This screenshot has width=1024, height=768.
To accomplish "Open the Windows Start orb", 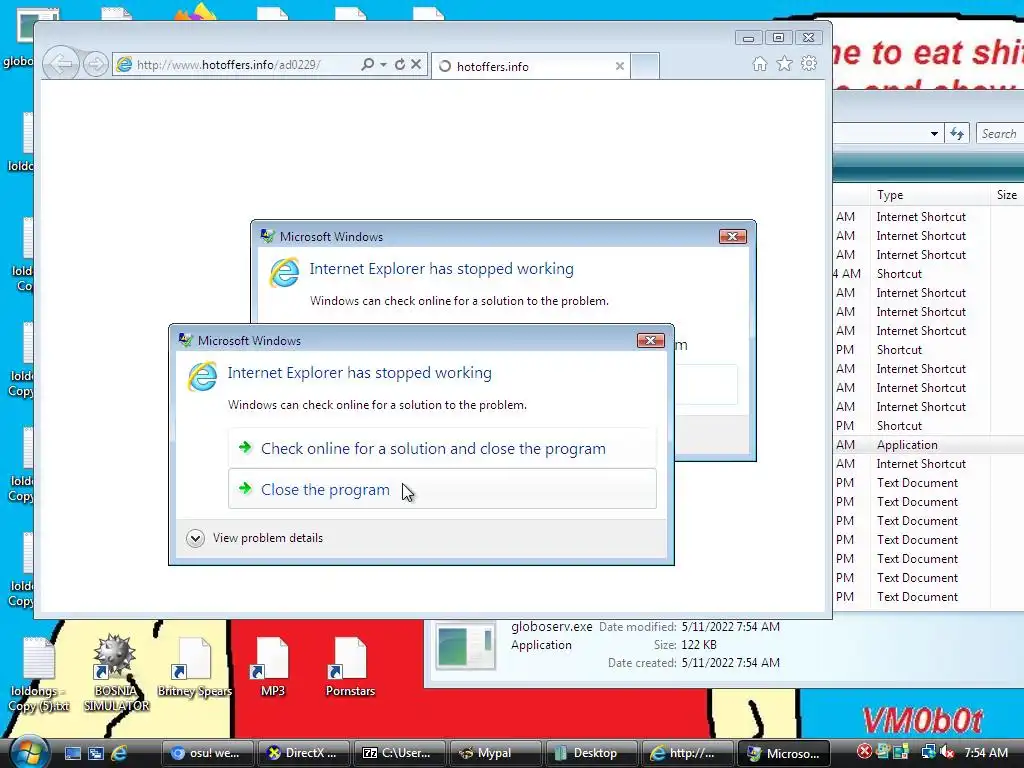I will (x=27, y=752).
